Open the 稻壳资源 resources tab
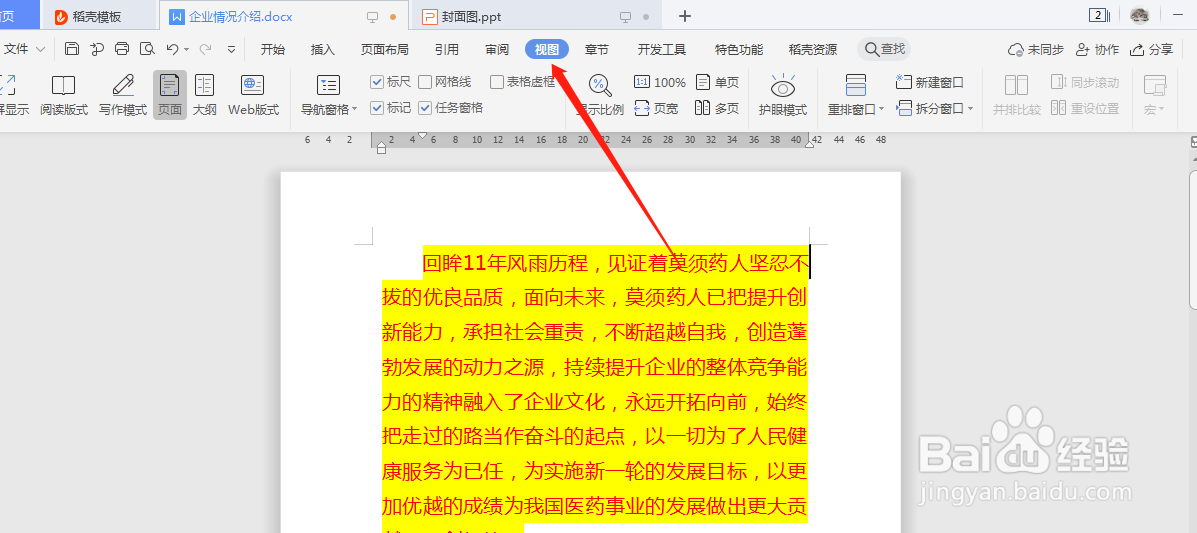This screenshot has width=1197, height=533. pyautogui.click(x=813, y=50)
